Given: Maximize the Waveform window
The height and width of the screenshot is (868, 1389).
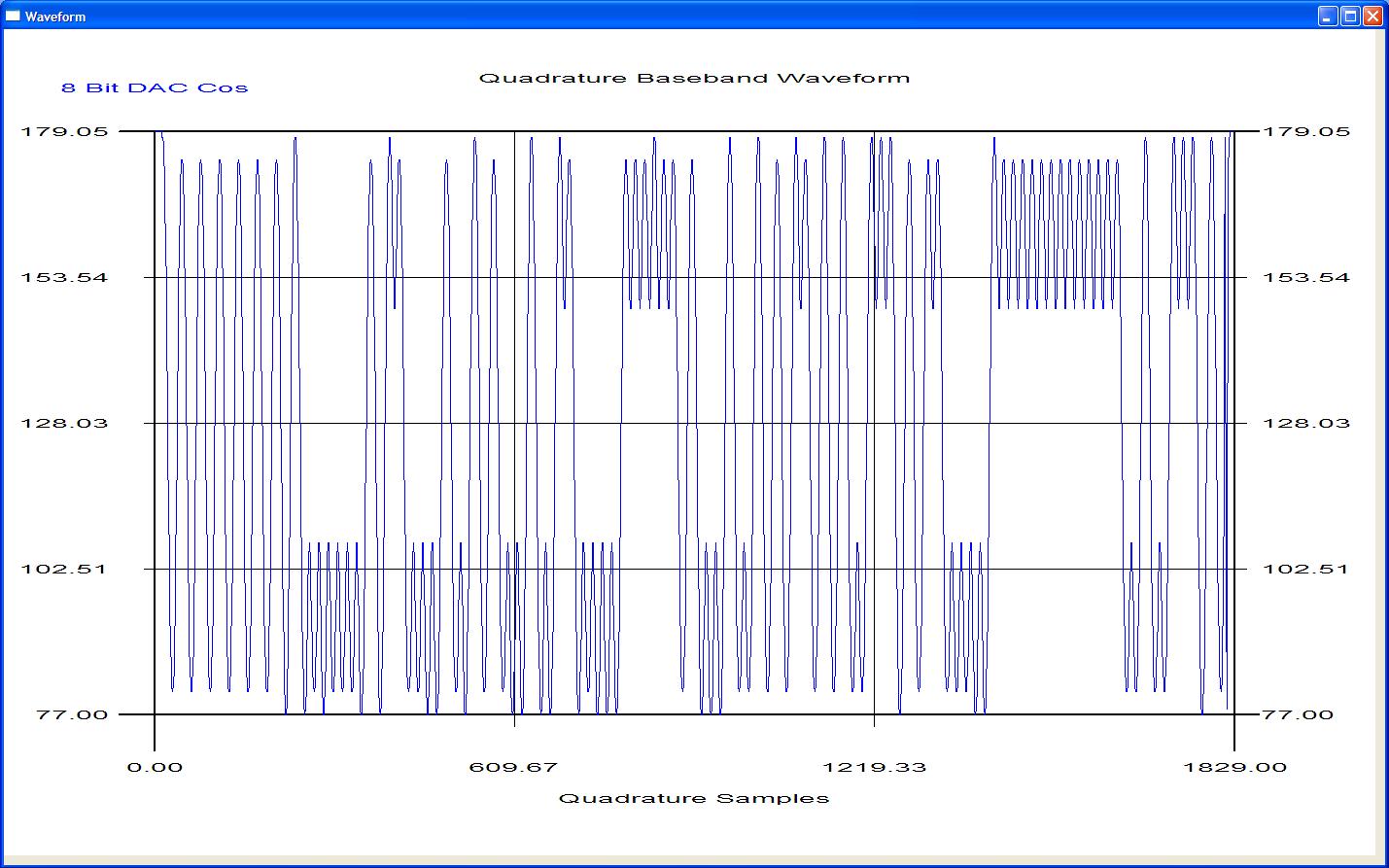Looking at the screenshot, I should point(1350,16).
